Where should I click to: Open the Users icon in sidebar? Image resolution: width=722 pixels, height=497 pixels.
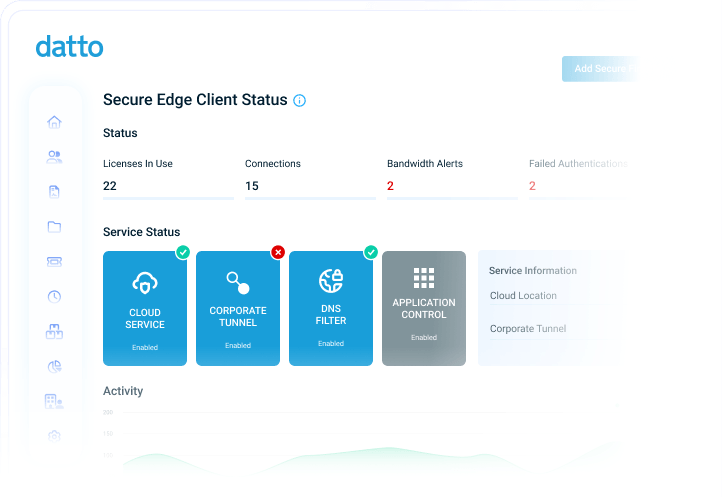[54, 157]
